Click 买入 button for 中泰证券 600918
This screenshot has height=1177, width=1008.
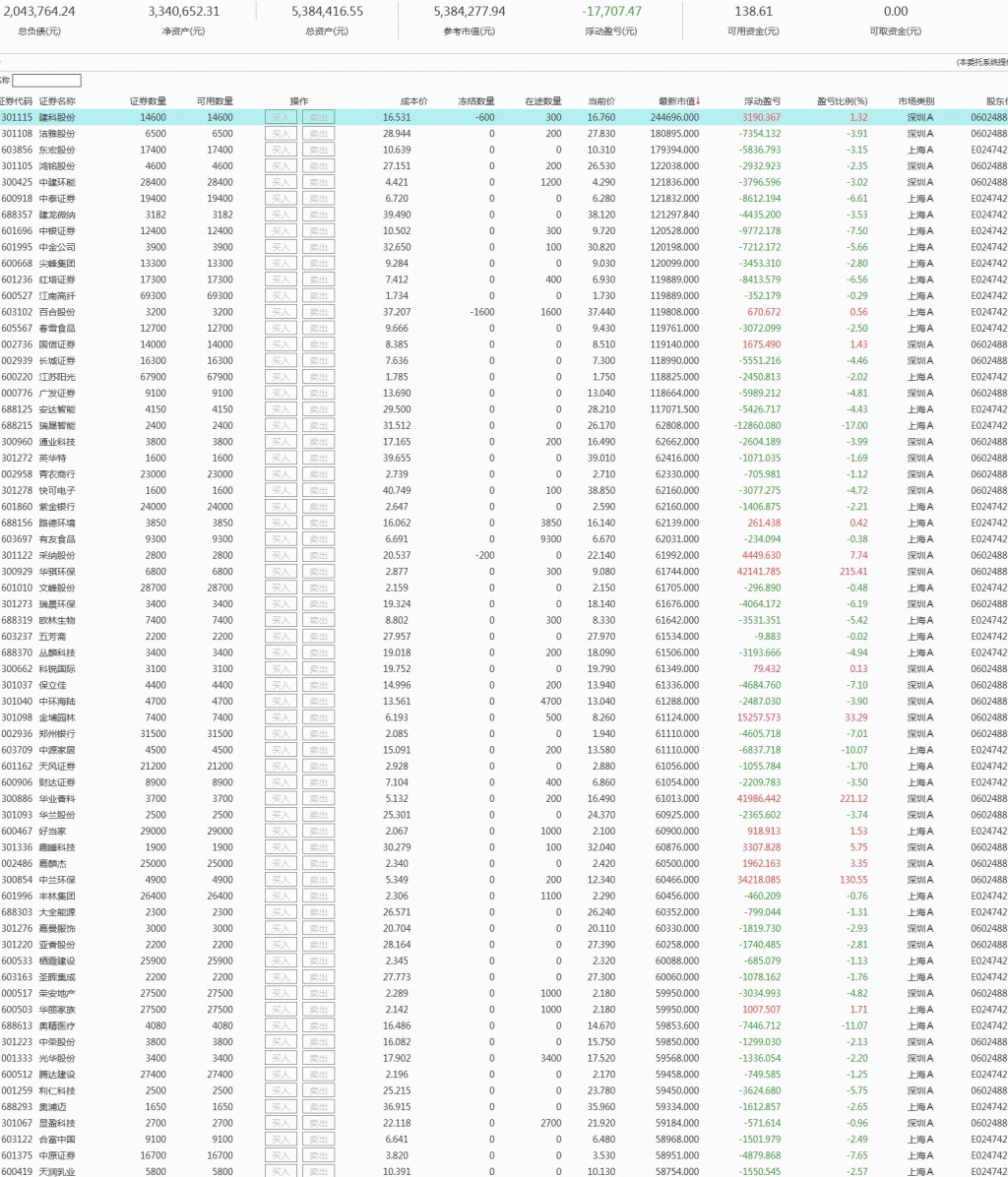(281, 198)
